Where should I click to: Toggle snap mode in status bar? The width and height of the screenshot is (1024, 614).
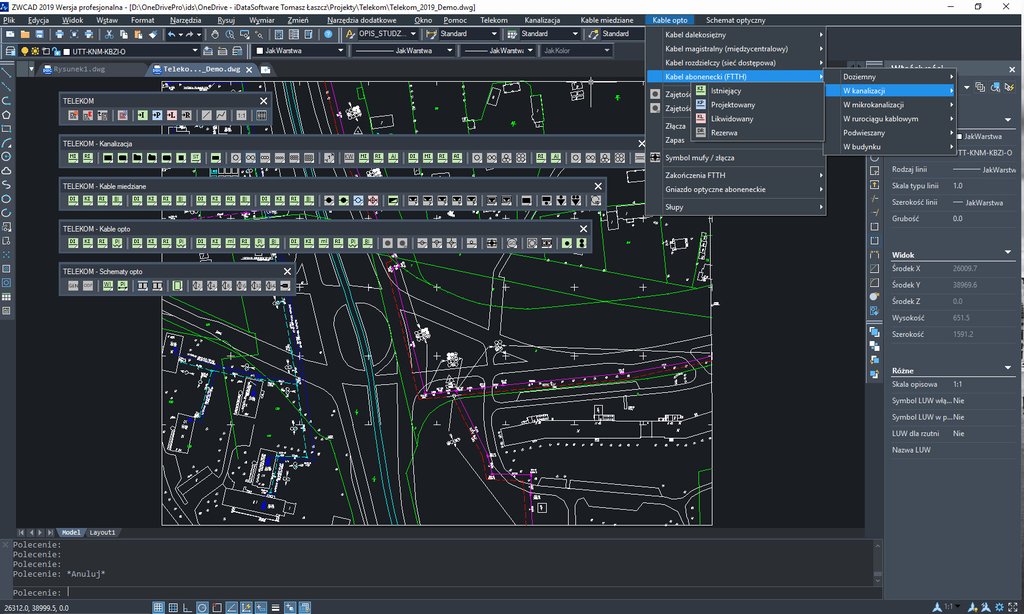pos(159,607)
